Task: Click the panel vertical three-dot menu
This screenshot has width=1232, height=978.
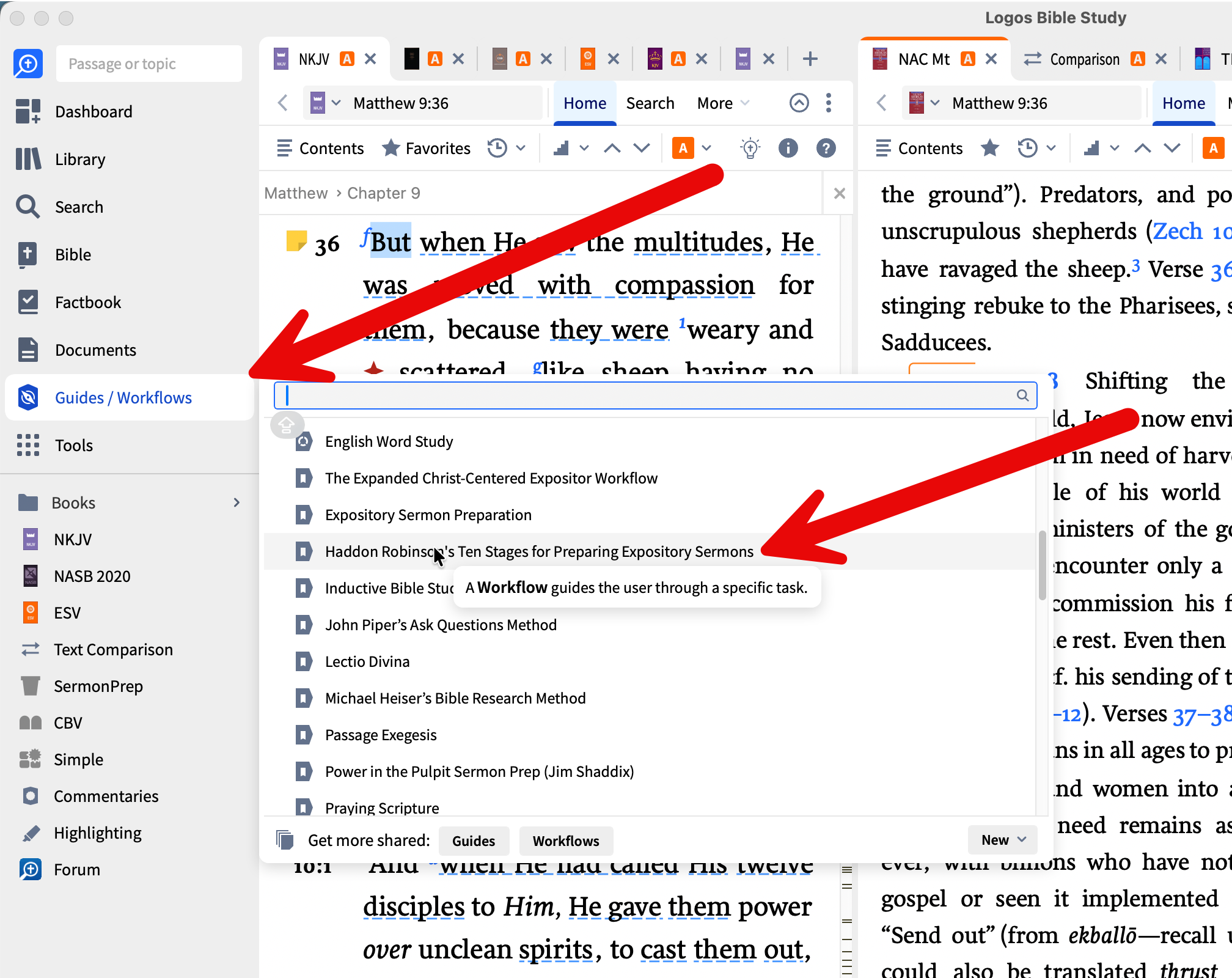Action: coord(829,103)
